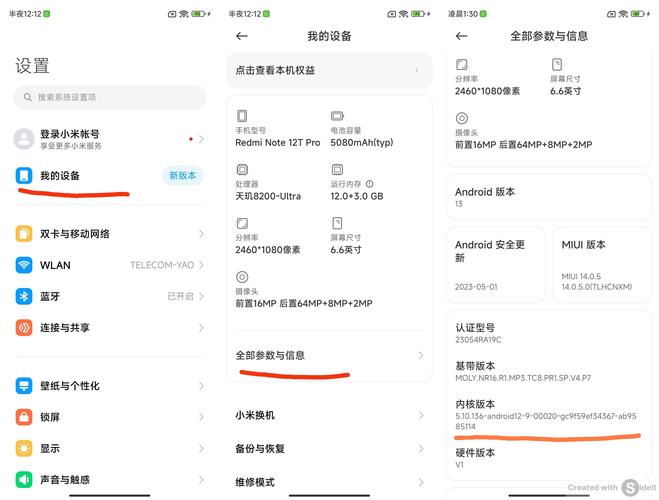Open 全部参数与信息 chevron arrow
The width and height of the screenshot is (659, 500).
tap(421, 355)
